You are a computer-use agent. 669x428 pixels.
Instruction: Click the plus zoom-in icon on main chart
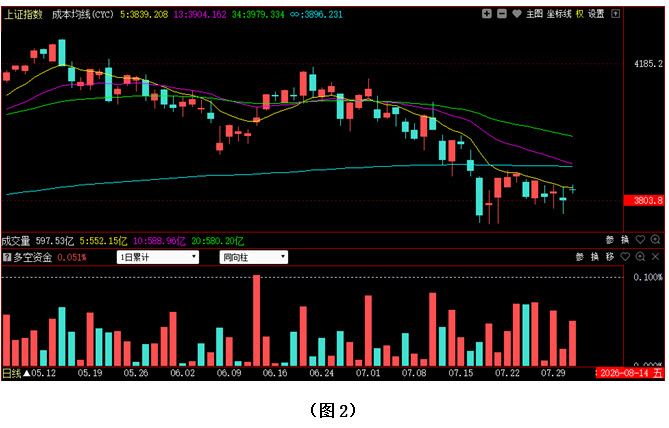pos(486,14)
